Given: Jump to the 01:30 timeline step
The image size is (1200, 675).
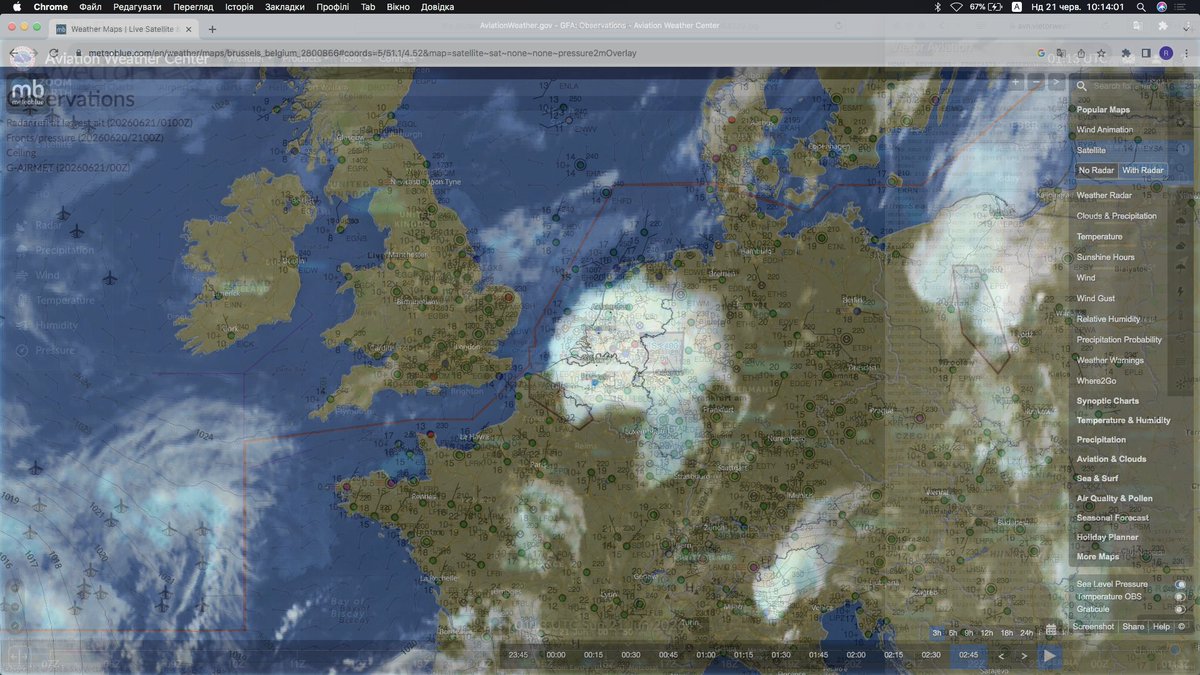Looking at the screenshot, I should click(781, 655).
